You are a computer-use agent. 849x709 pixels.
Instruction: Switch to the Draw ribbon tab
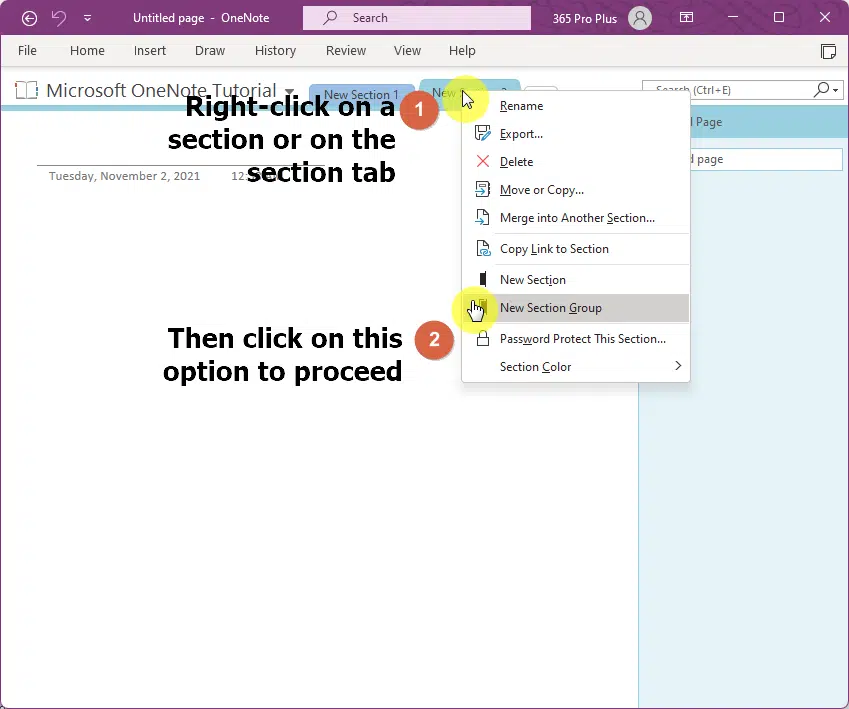coord(210,50)
